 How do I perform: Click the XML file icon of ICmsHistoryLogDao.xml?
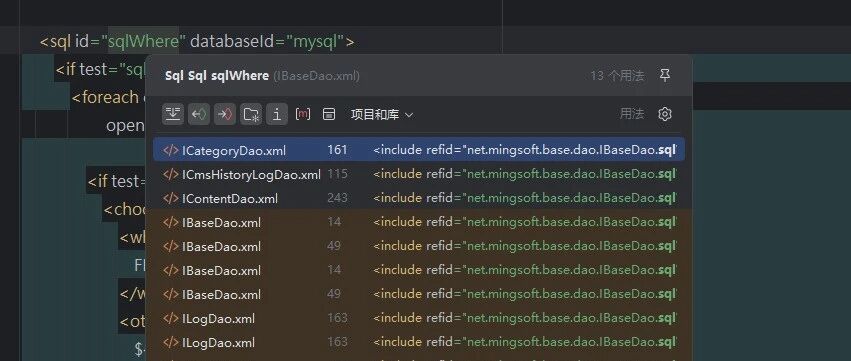click(171, 174)
